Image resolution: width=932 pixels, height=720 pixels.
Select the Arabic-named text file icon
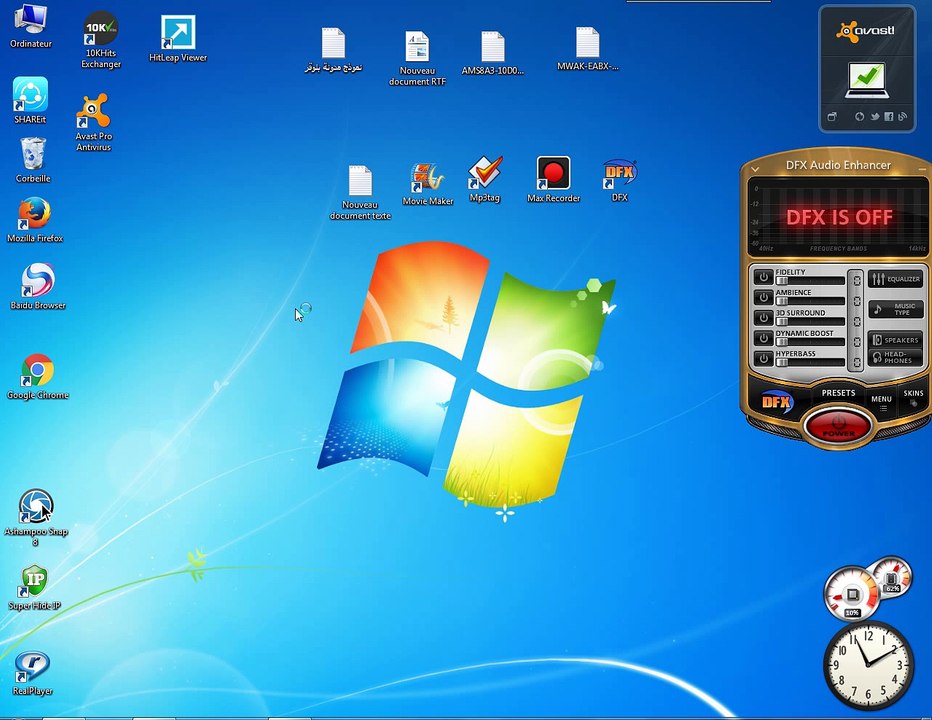333,50
